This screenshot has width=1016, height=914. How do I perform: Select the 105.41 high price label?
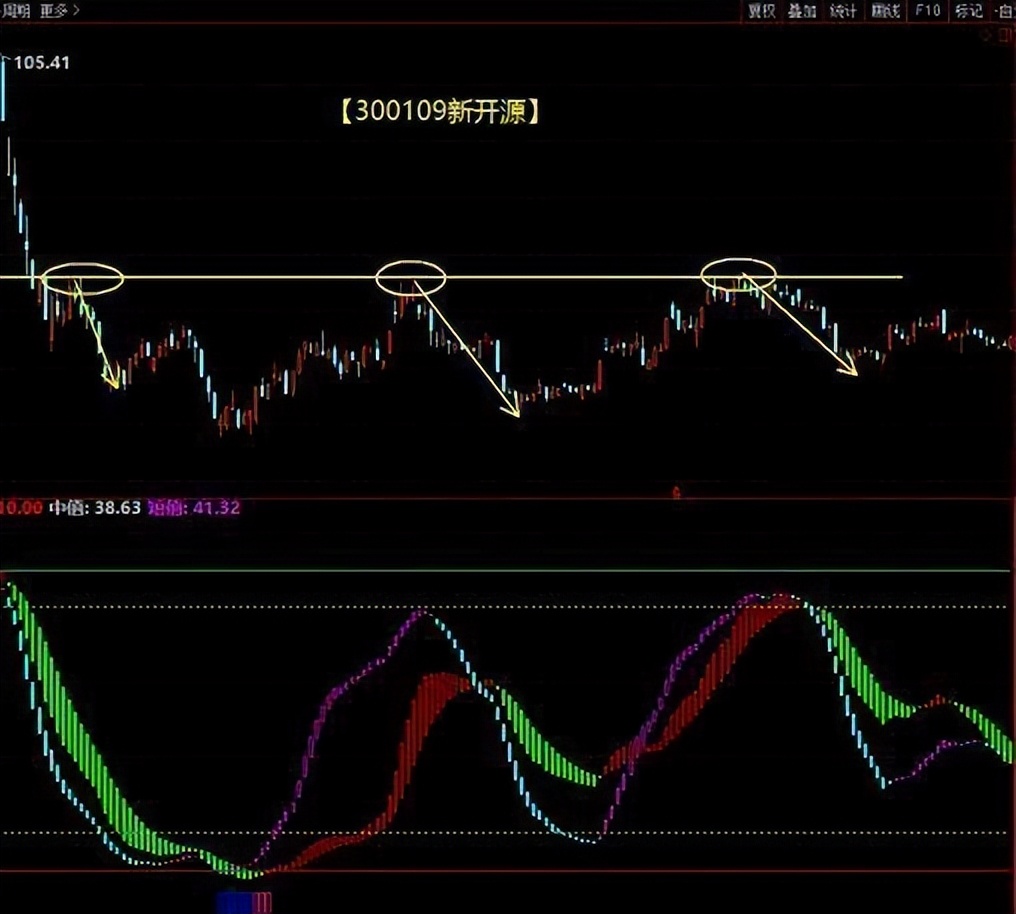coord(42,63)
